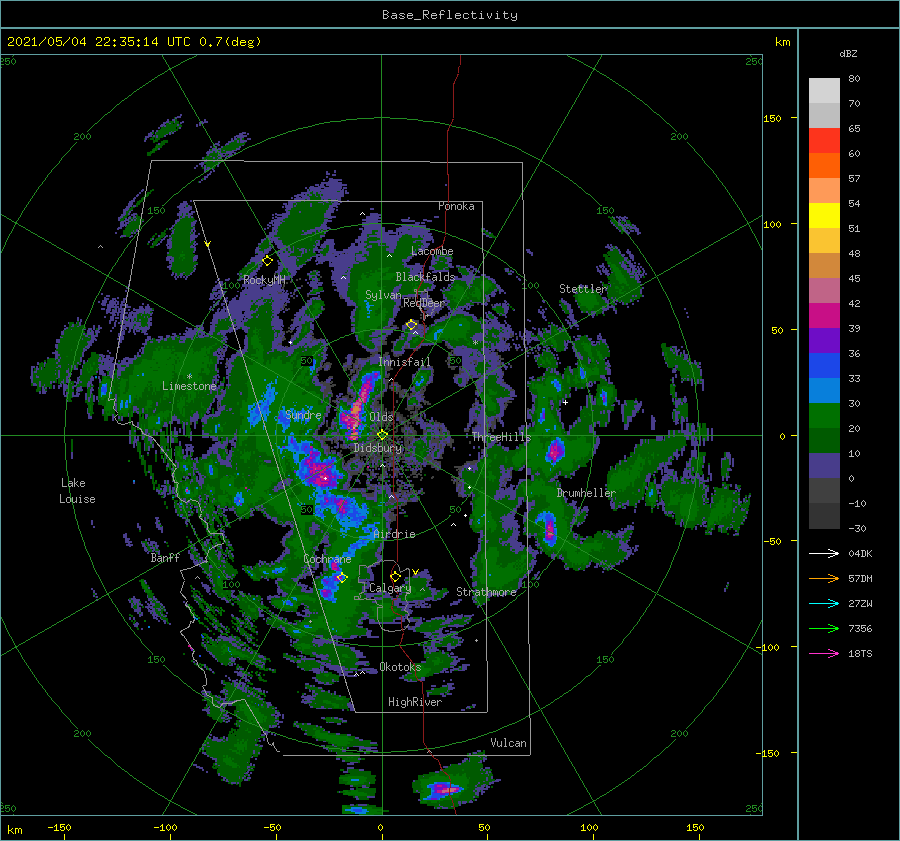The height and width of the screenshot is (841, 900).
Task: Click the yellow diamond marker below Cochrane
Action: coord(342,577)
